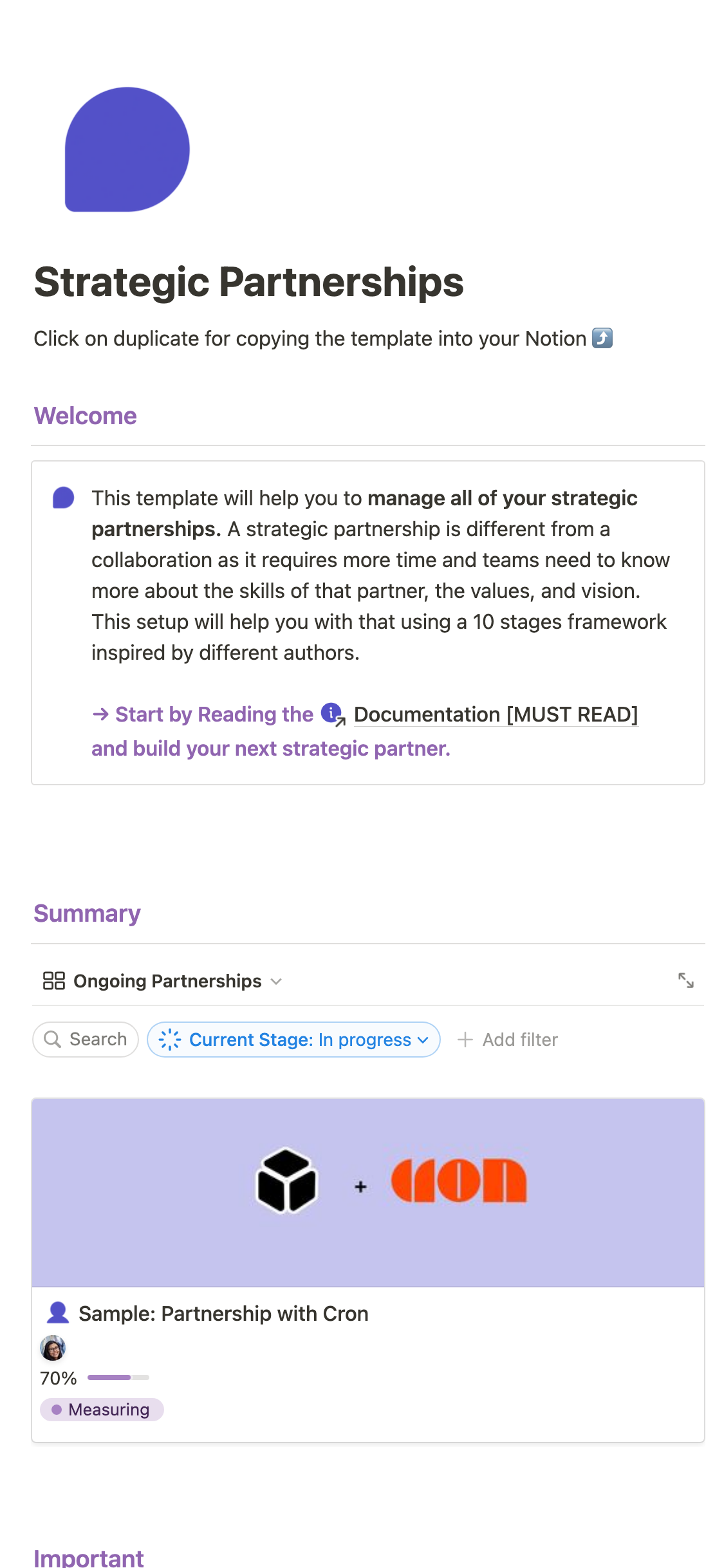
Task: Click the gallery view icon beside Ongoing Partnerships
Action: [53, 980]
